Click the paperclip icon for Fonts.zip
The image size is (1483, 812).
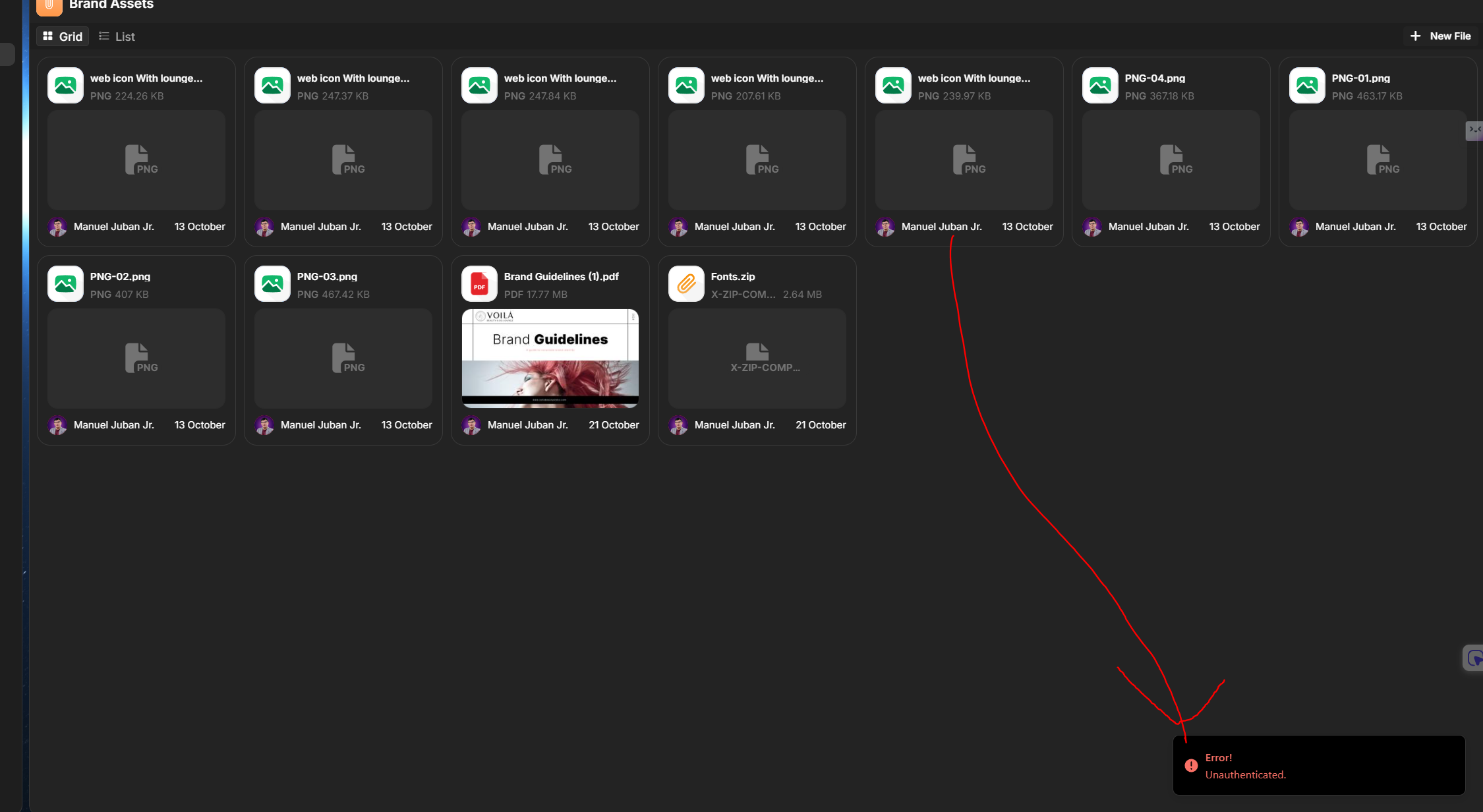686,284
